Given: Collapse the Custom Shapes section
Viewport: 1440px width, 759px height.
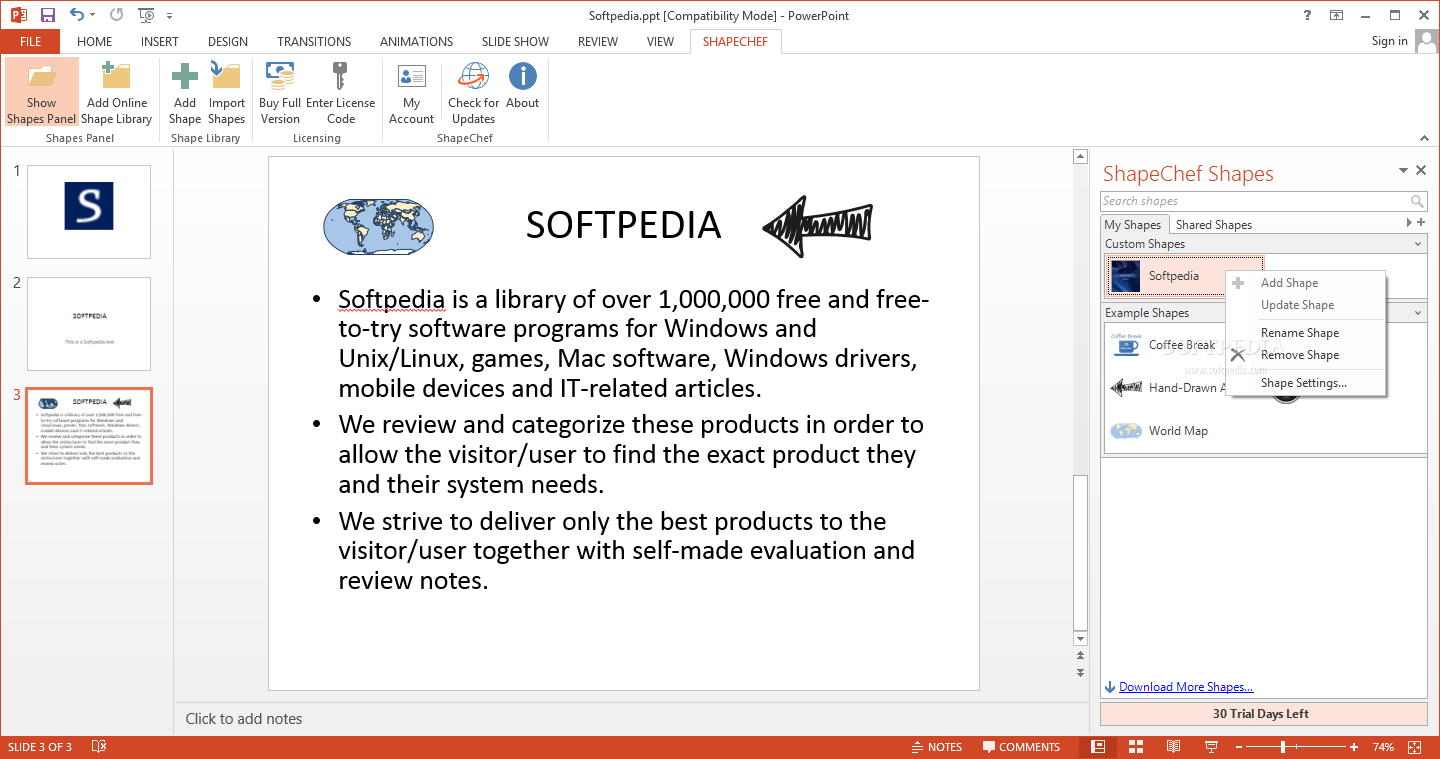Looking at the screenshot, I should [1418, 244].
